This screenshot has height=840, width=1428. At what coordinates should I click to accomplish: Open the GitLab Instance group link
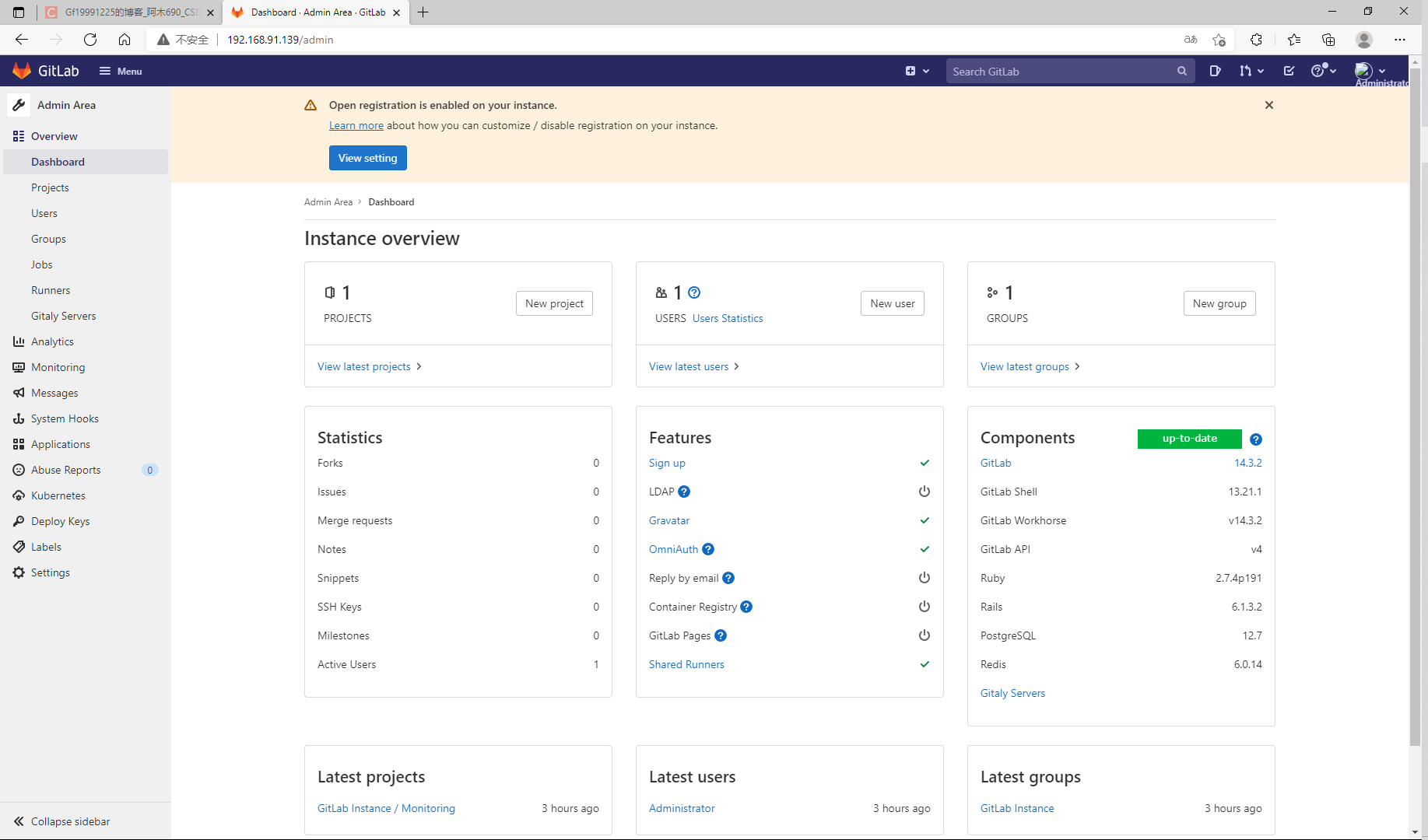pyautogui.click(x=1017, y=808)
